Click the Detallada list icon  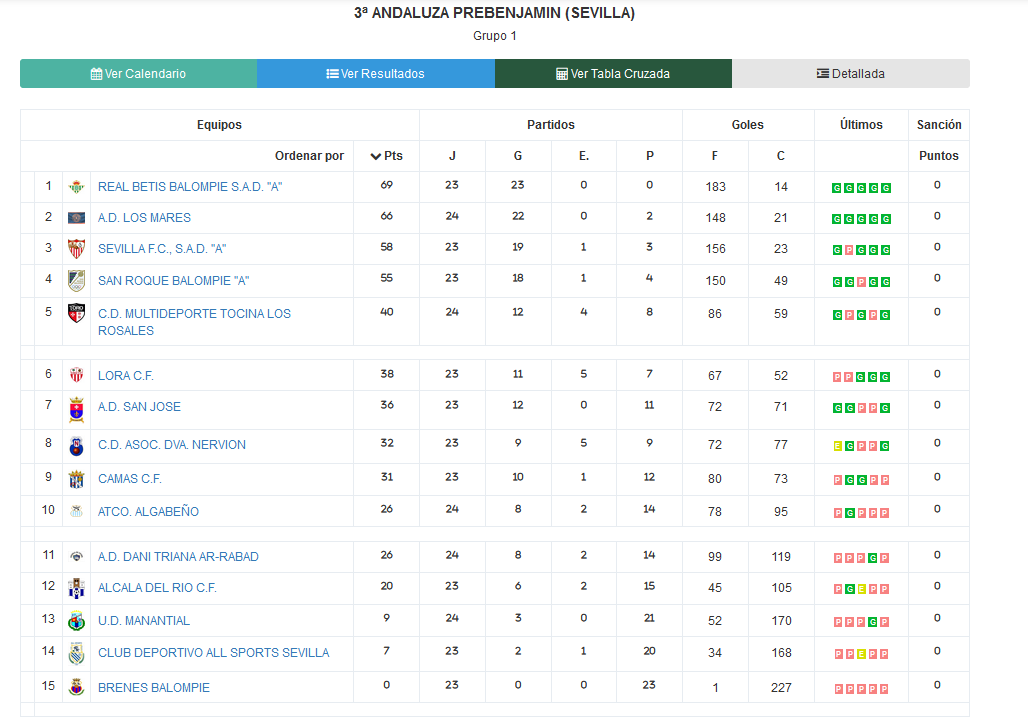point(823,73)
